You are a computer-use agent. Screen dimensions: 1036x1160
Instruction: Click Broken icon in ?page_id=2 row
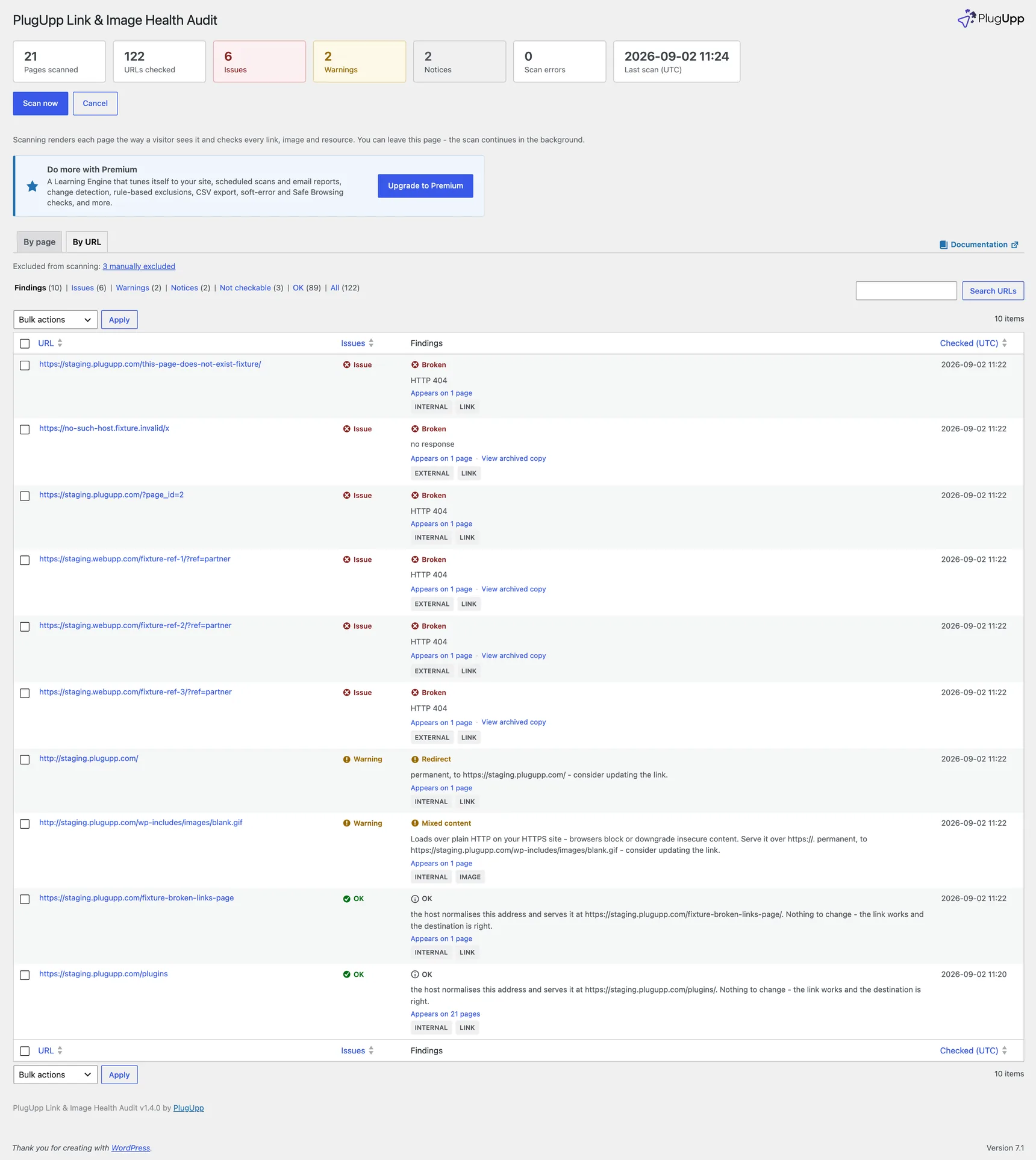[x=415, y=496]
